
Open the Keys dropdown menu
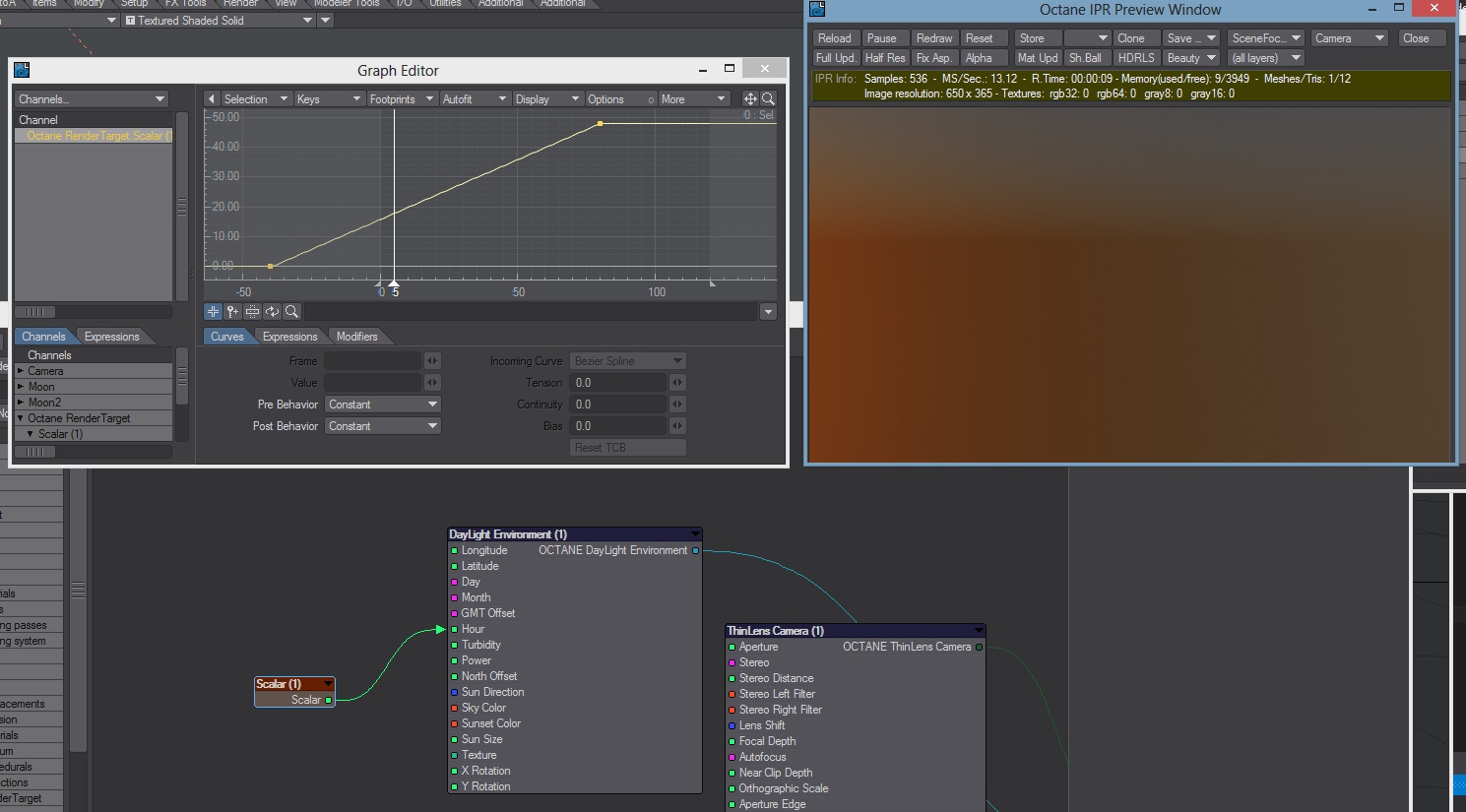click(x=329, y=98)
